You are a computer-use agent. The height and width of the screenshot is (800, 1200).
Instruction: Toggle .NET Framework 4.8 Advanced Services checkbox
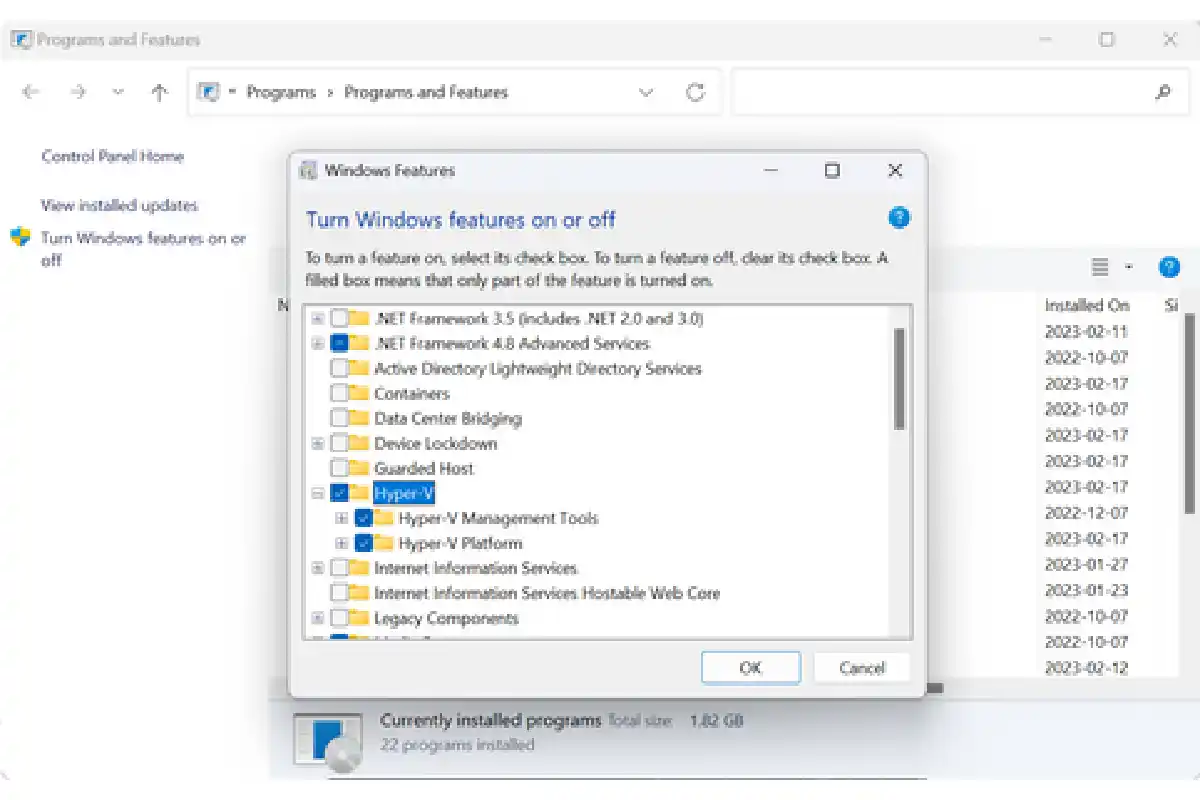pos(339,343)
